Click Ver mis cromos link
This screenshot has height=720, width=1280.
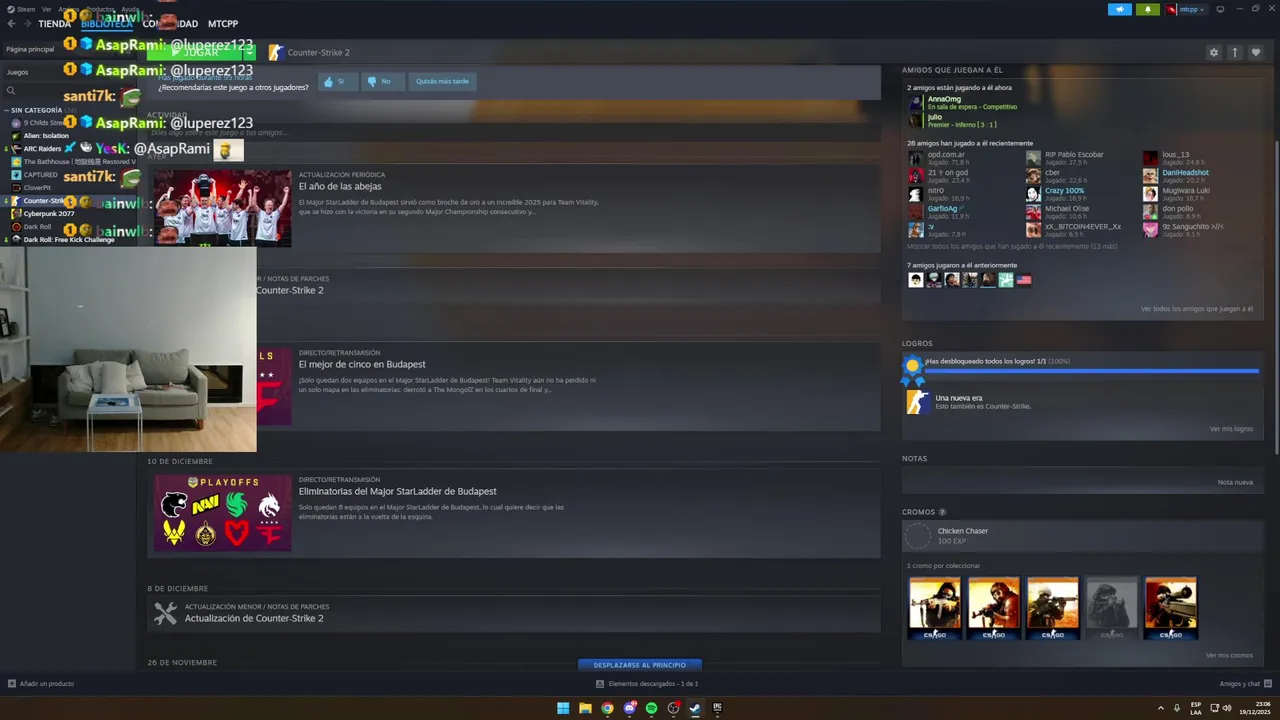pos(1229,656)
